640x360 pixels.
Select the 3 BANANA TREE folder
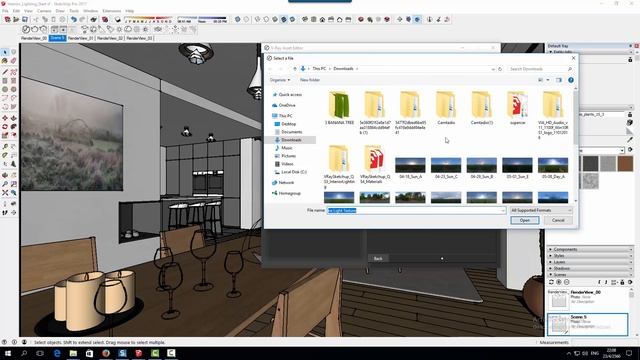click(x=339, y=108)
